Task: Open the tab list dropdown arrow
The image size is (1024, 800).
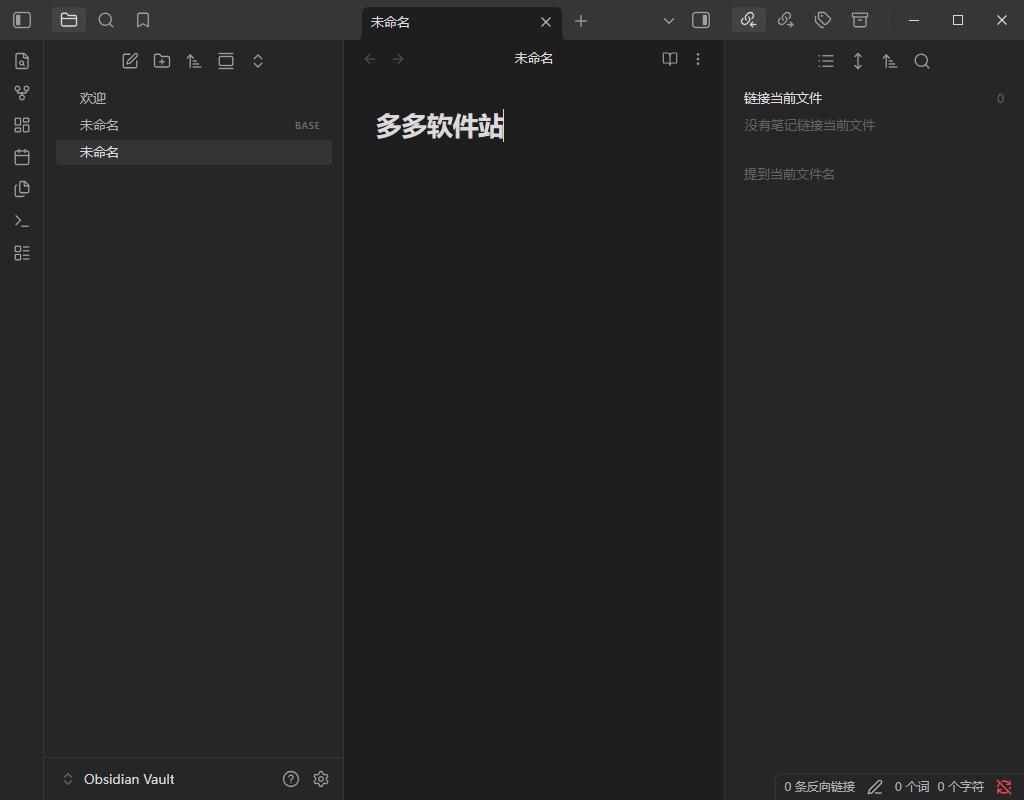Action: 669,21
